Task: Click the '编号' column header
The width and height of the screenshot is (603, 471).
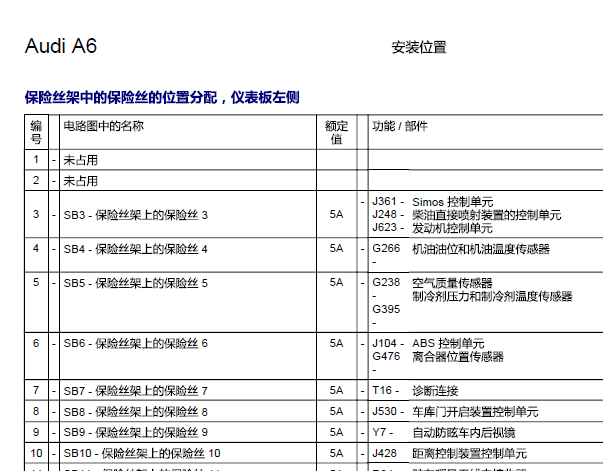Action: pos(36,132)
